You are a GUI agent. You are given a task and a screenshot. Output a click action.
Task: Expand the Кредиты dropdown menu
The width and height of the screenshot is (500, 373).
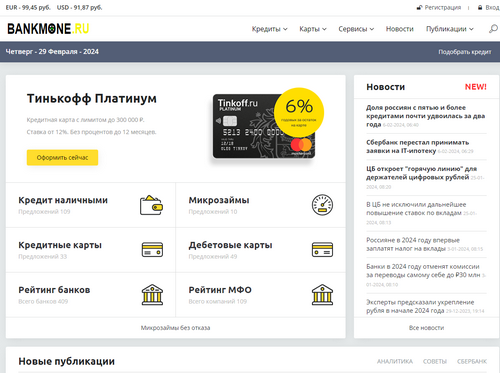coord(269,29)
